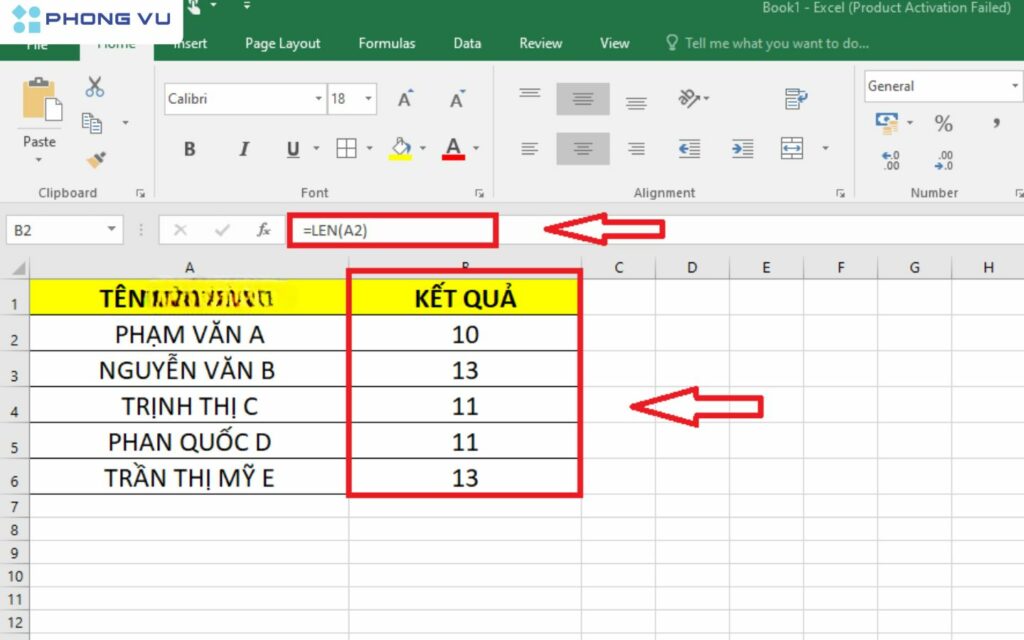The height and width of the screenshot is (640, 1024).
Task: Toggle Bold formatting
Action: (x=189, y=149)
